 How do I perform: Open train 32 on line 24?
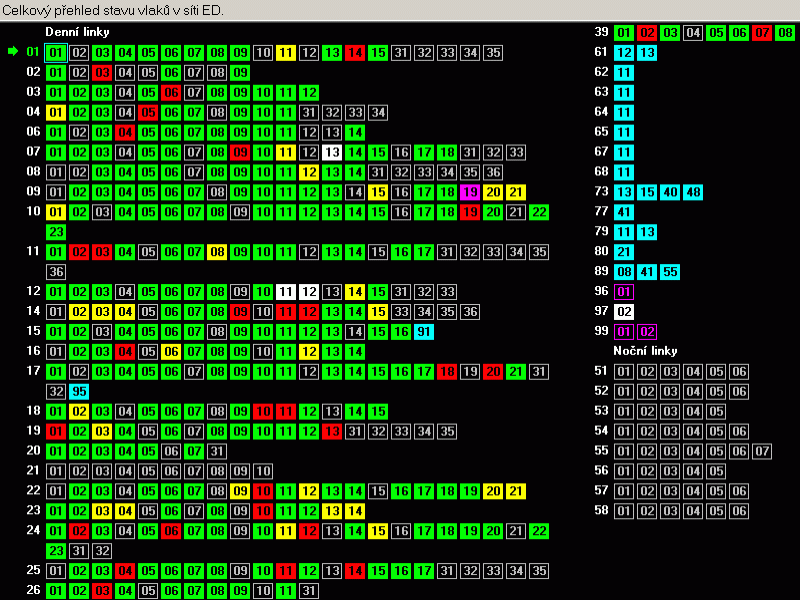click(x=102, y=551)
